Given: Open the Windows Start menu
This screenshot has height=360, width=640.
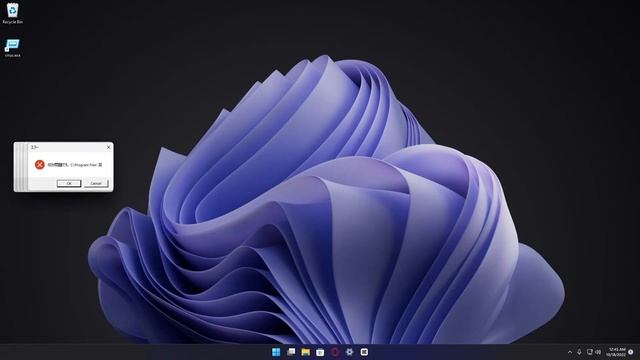Looking at the screenshot, I should coord(276,352).
